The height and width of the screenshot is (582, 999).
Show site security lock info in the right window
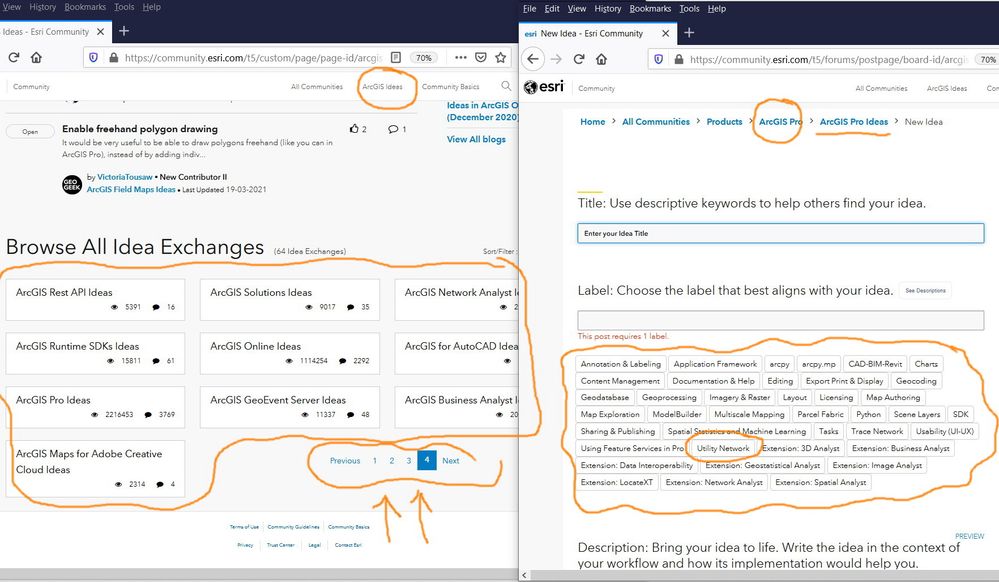pyautogui.click(x=679, y=59)
